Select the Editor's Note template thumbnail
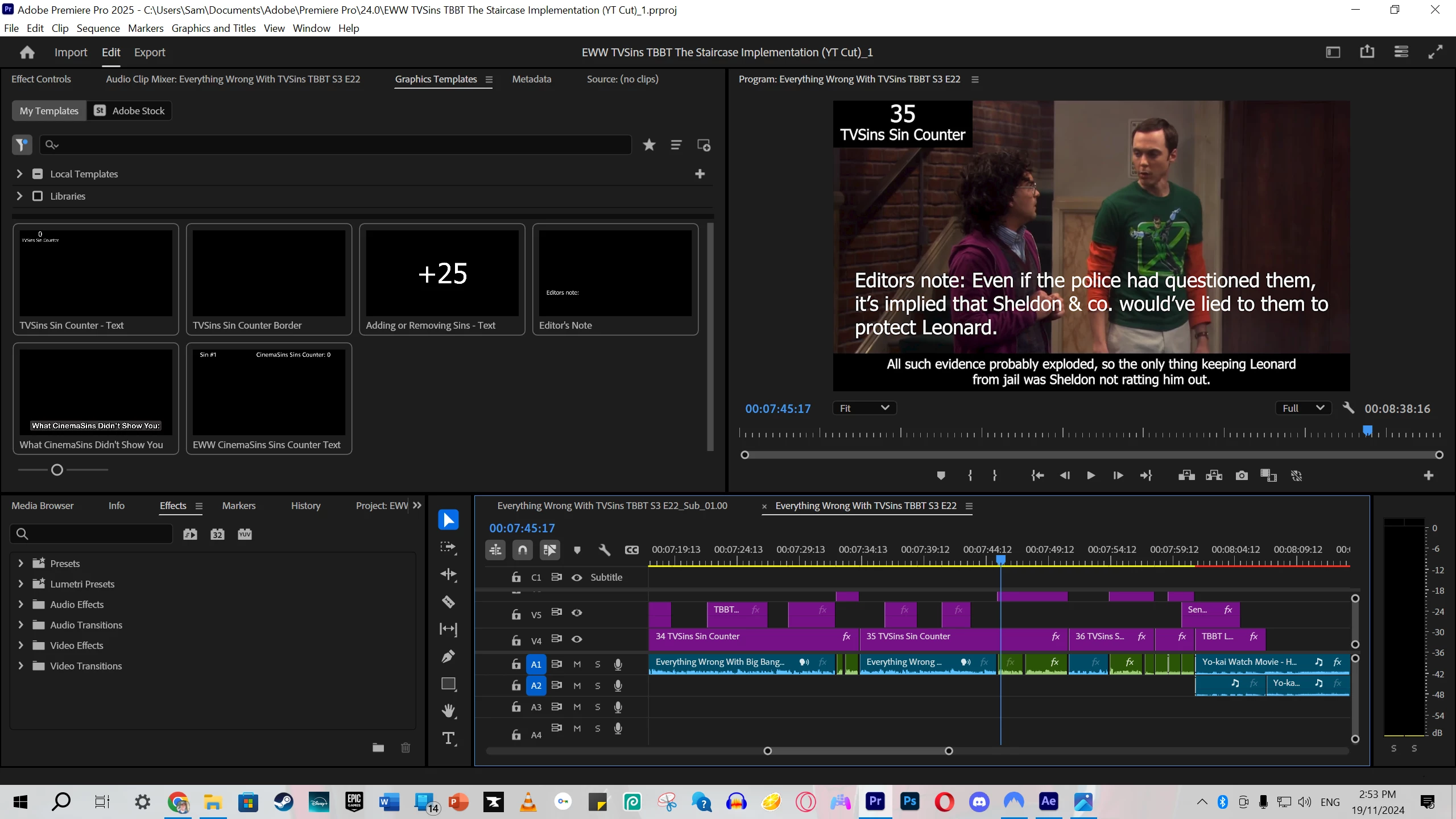The height and width of the screenshot is (819, 1456). tap(615, 274)
